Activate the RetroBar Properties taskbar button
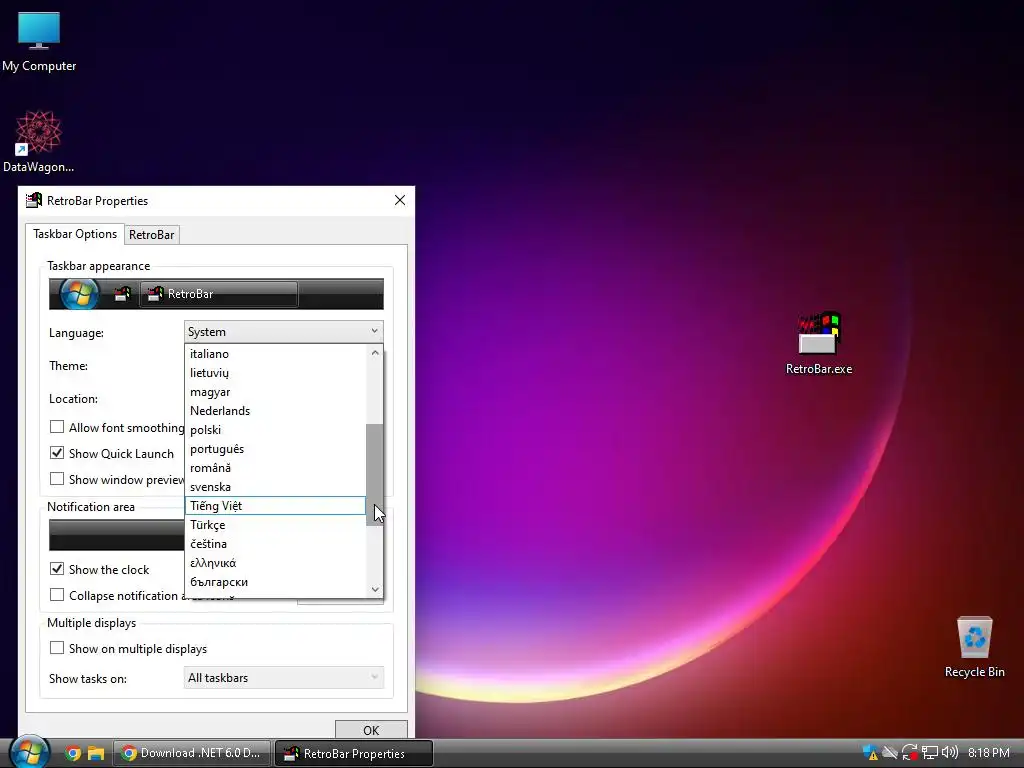This screenshot has height=768, width=1024. (x=353, y=753)
